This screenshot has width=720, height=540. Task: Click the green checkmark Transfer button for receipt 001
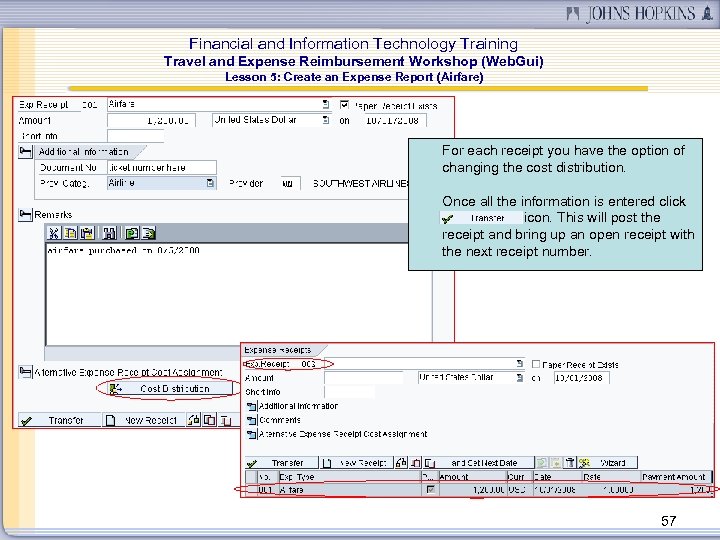[59, 420]
